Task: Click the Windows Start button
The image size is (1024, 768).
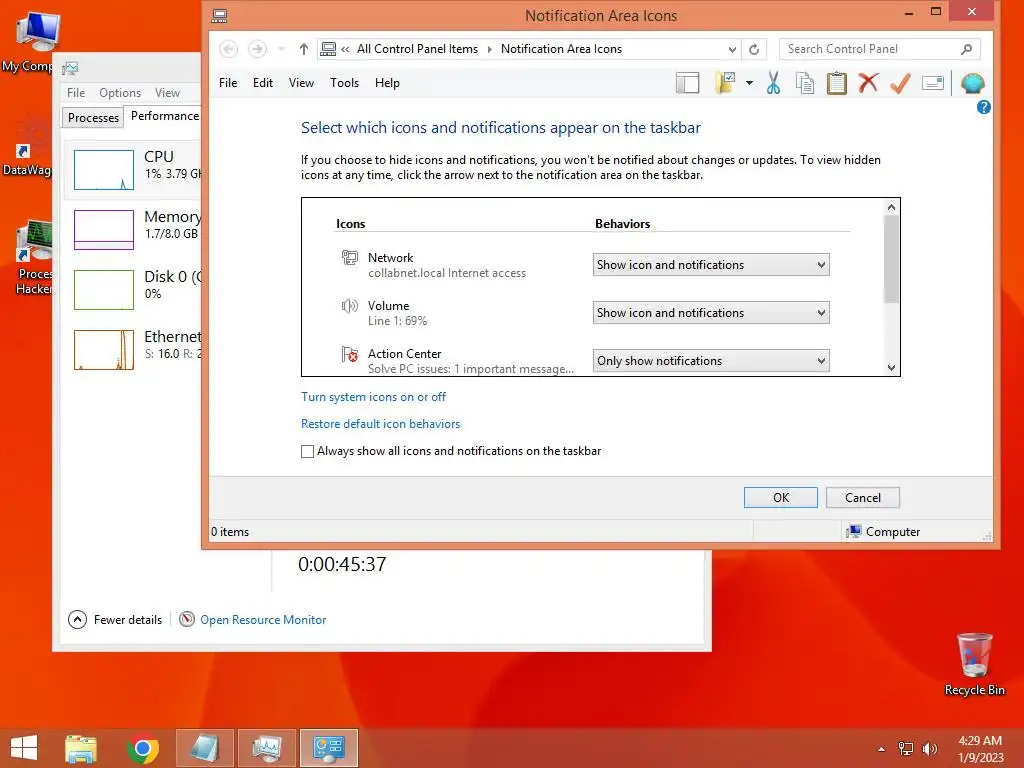Action: tap(24, 748)
